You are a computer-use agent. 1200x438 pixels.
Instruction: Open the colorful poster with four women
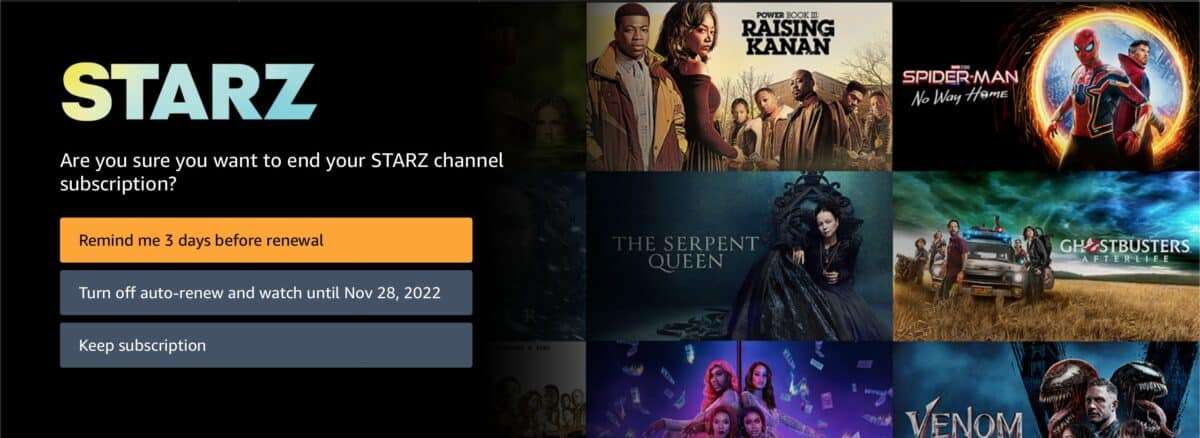pyautogui.click(x=739, y=390)
